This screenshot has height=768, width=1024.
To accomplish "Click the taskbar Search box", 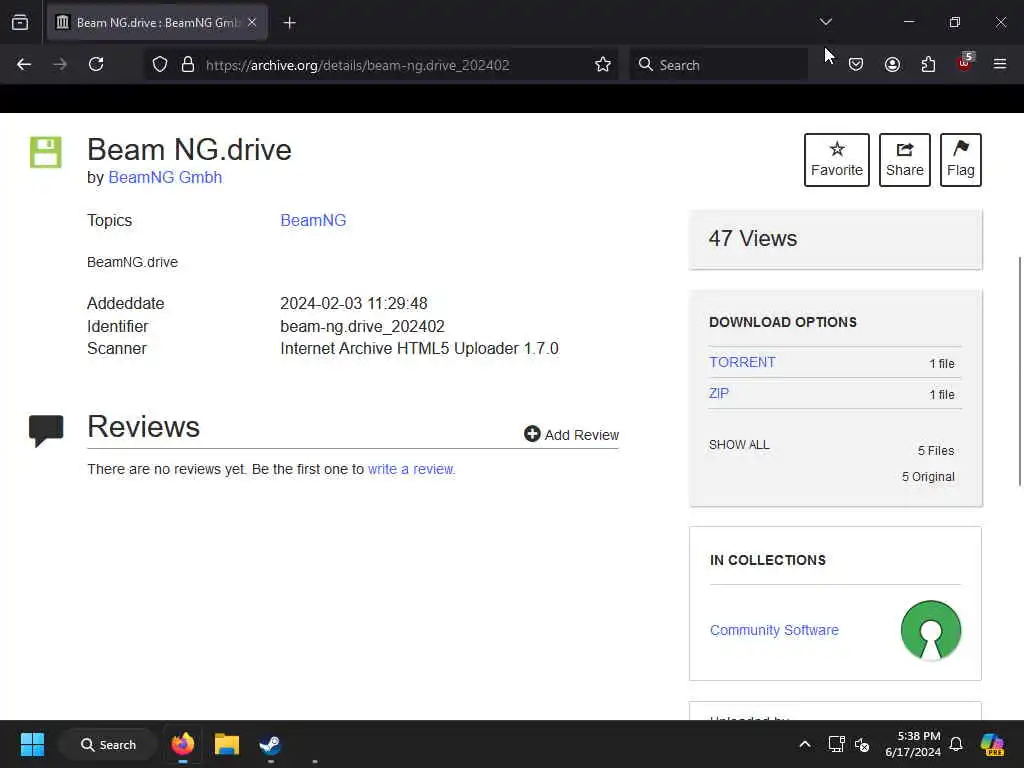I will [108, 744].
